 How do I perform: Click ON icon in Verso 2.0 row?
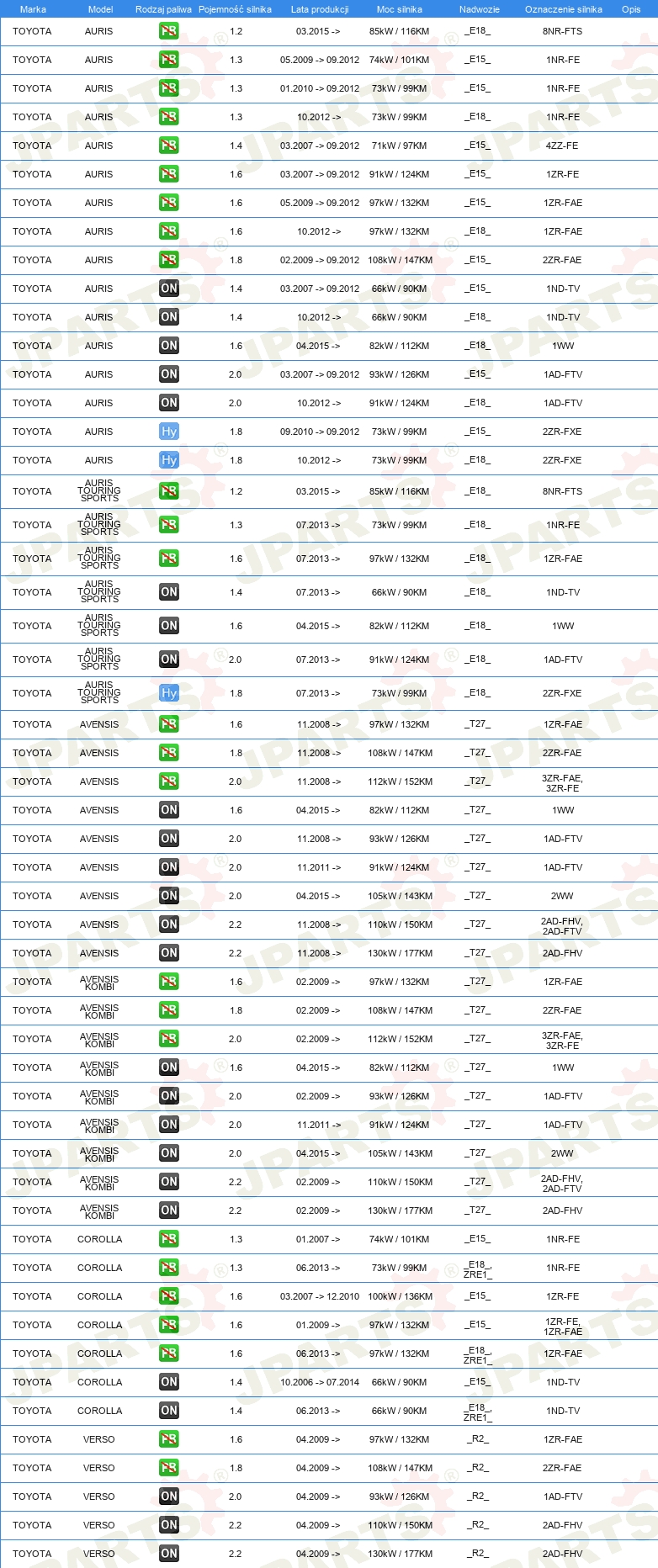(x=169, y=1496)
